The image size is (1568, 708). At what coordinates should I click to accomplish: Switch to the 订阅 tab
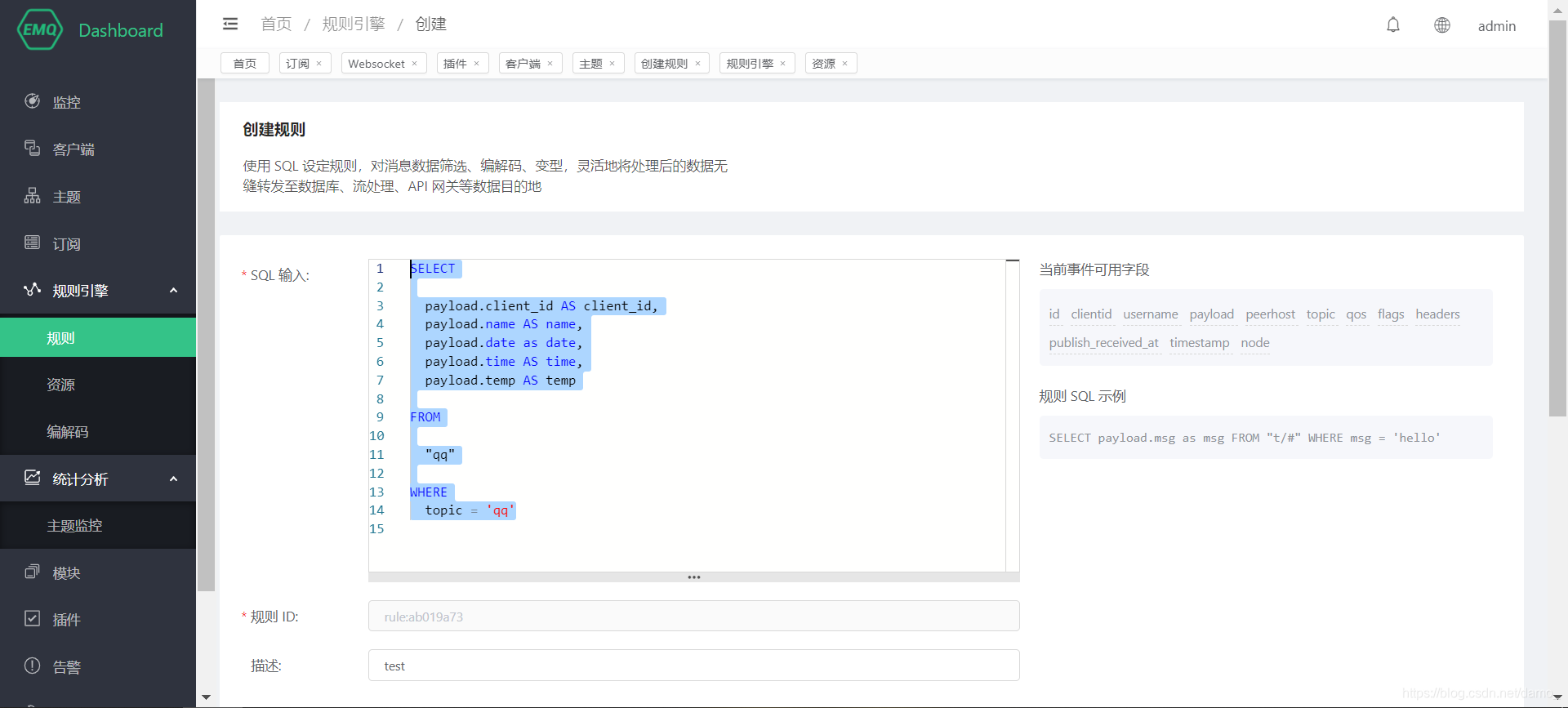(x=297, y=64)
